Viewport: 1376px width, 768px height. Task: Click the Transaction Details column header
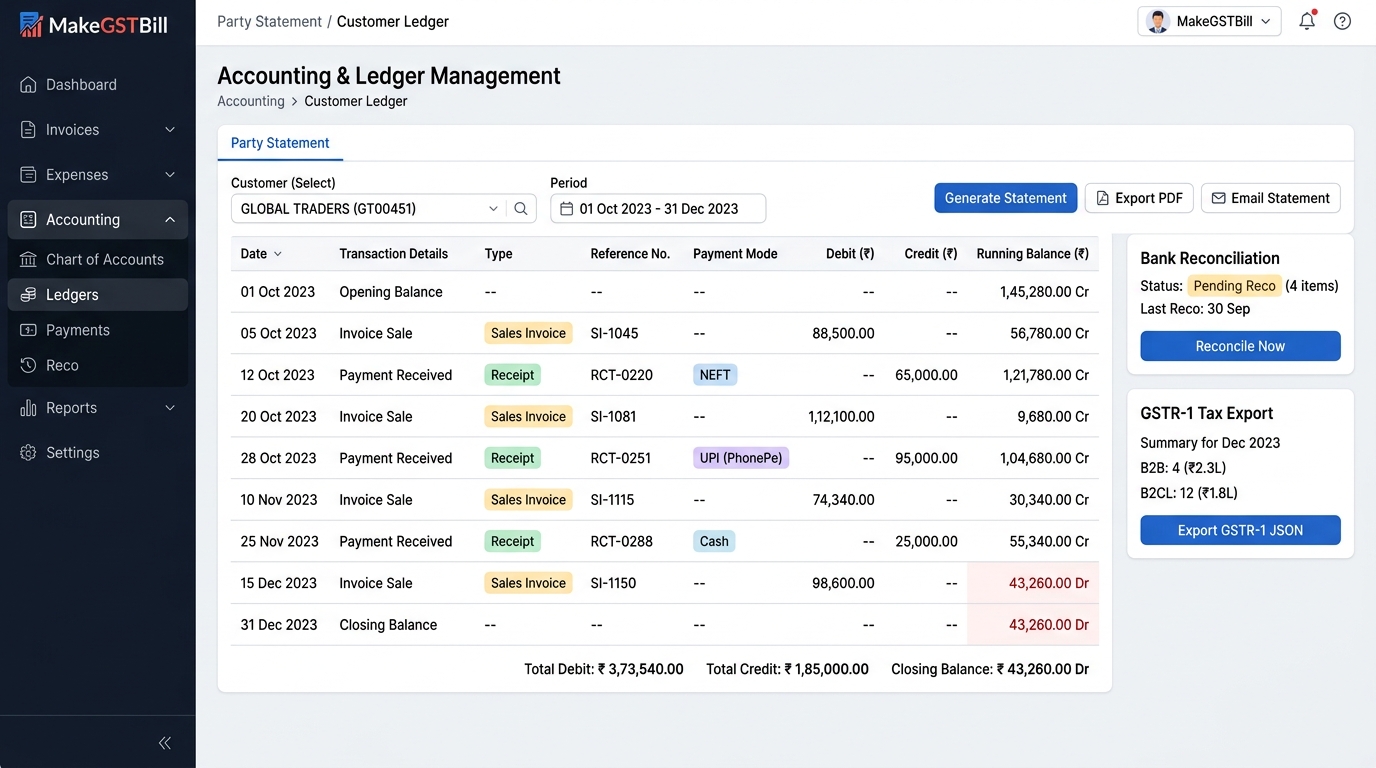tap(393, 254)
